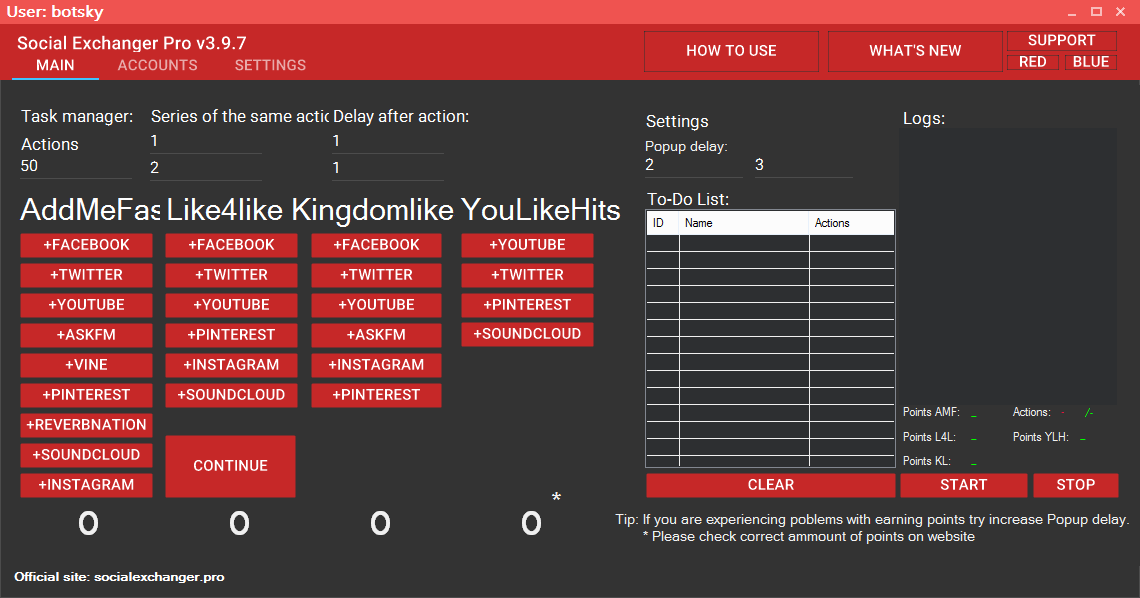This screenshot has height=598, width=1140.
Task: Add AddMeFast +FACEBOOK task
Action: point(87,245)
